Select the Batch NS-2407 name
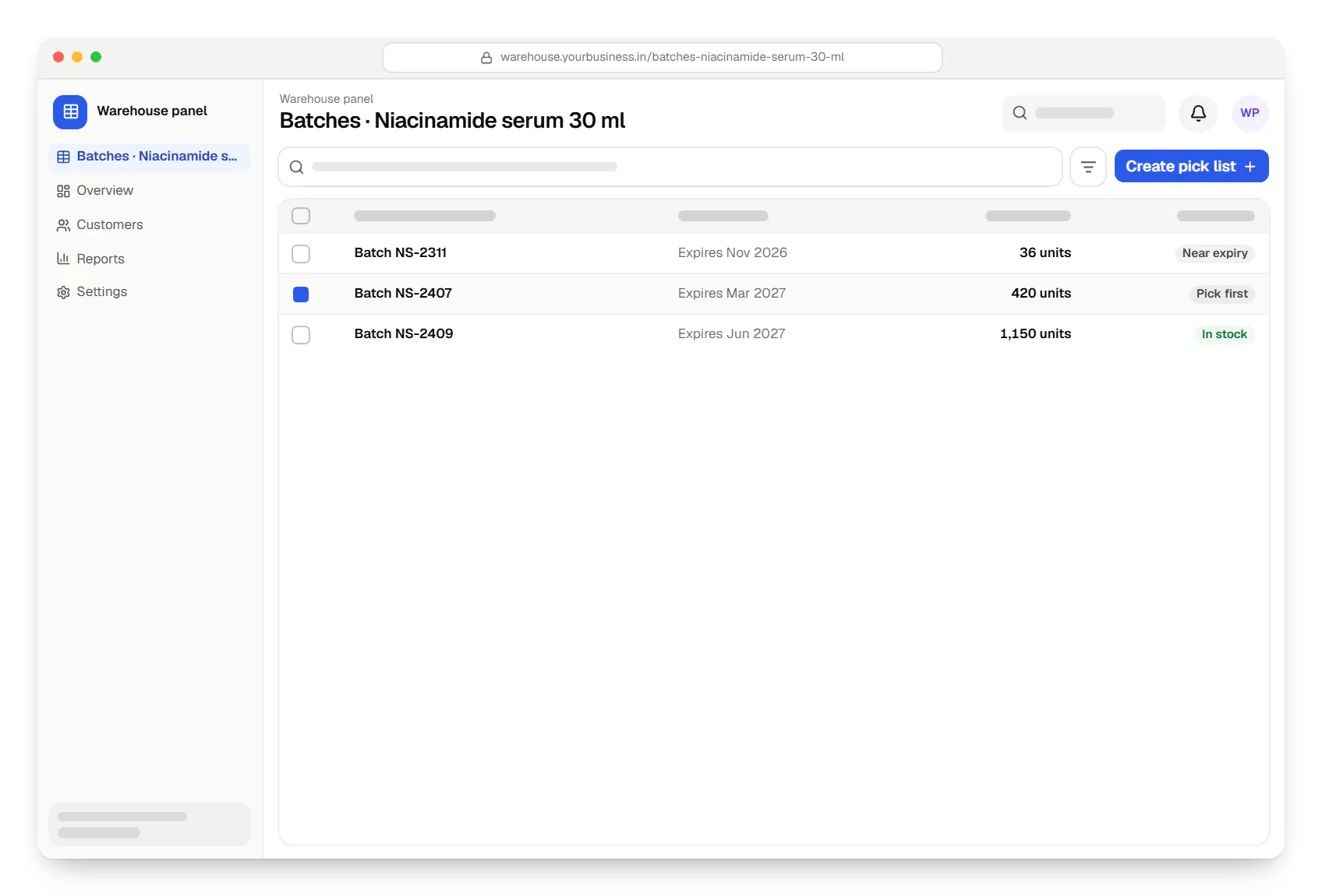This screenshot has height=896, width=1322. (403, 293)
